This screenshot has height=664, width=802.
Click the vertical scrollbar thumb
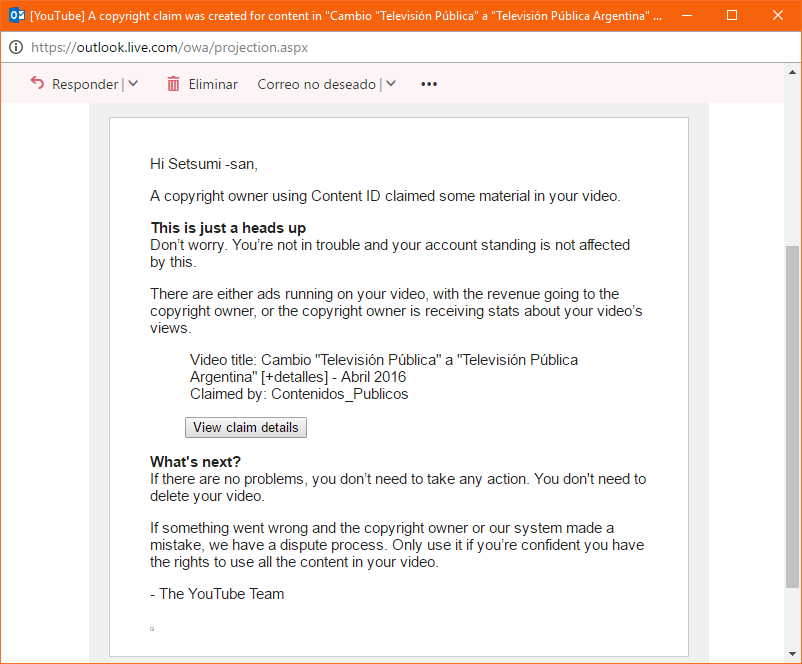(x=792, y=417)
